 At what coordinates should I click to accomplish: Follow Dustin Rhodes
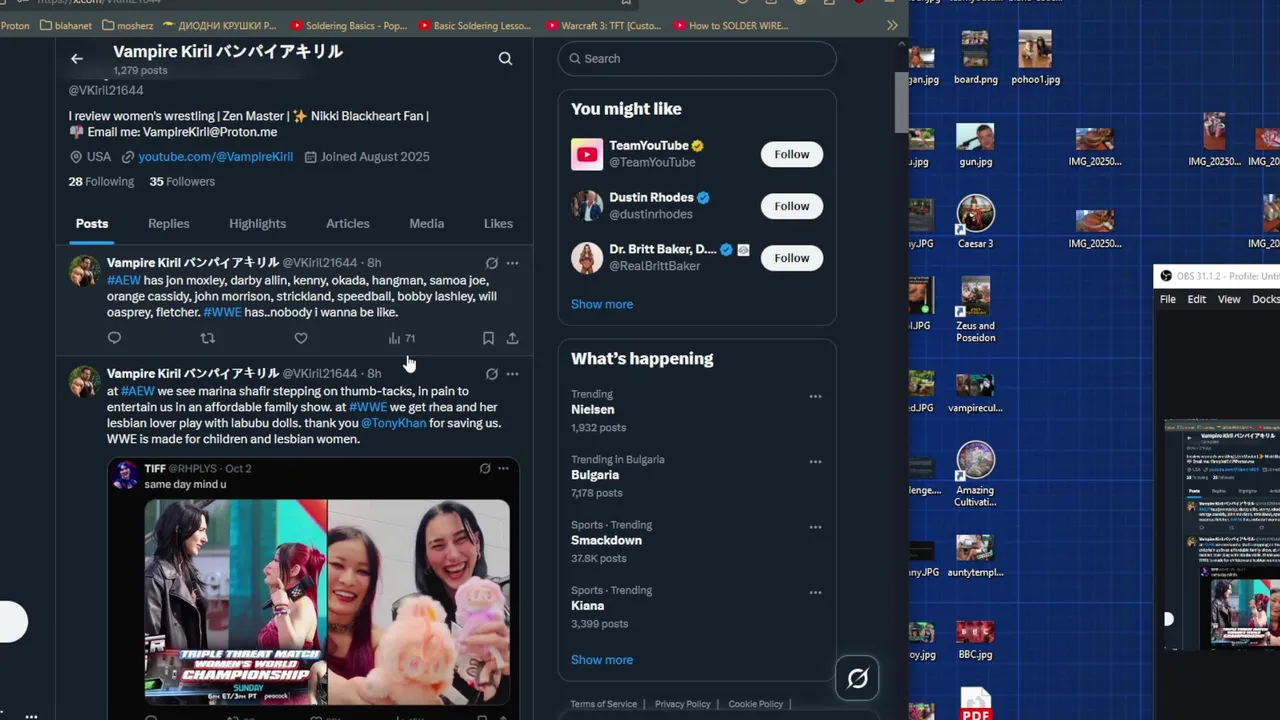click(x=791, y=206)
